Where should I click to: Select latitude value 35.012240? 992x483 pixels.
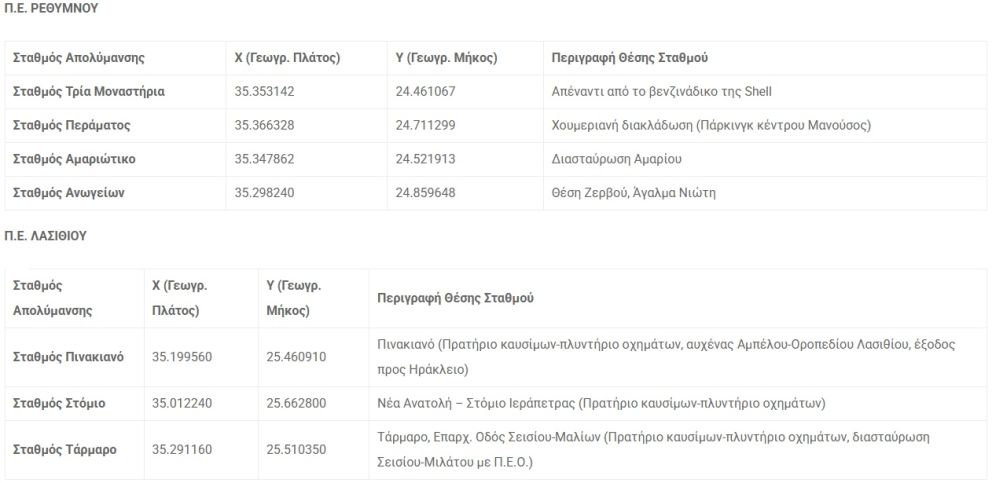(181, 404)
